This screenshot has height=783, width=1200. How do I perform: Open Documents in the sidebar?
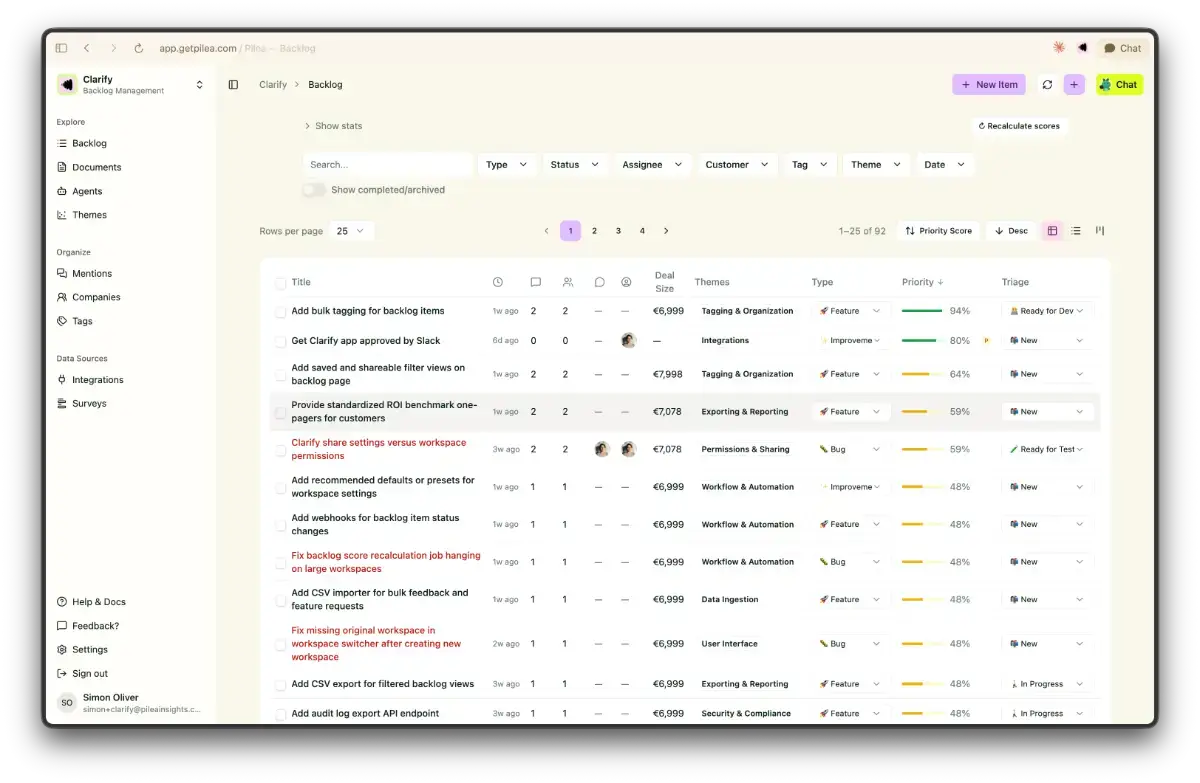(x=97, y=167)
